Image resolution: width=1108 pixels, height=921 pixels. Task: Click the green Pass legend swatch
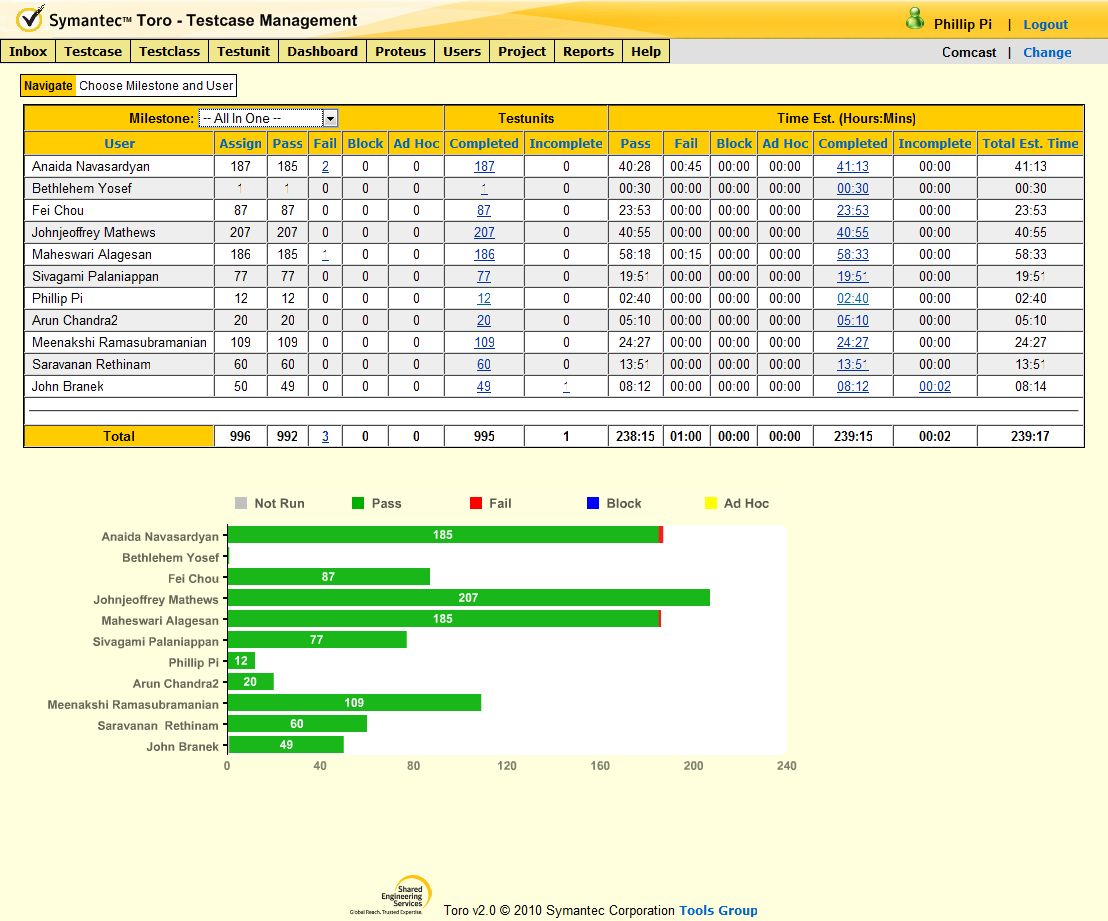click(x=359, y=503)
